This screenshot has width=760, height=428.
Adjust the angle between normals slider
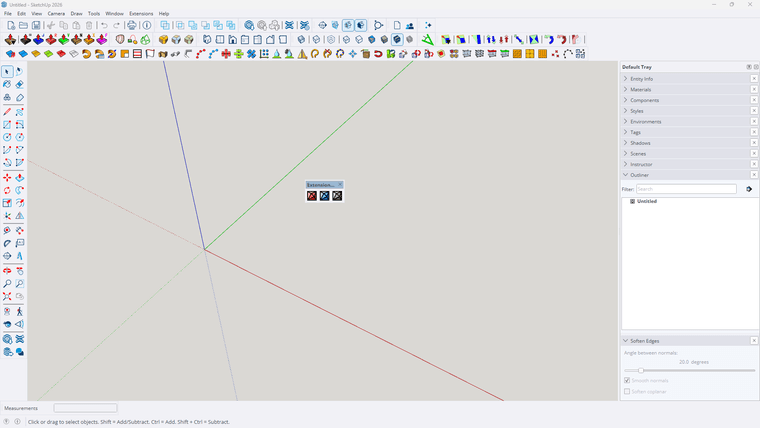pos(640,370)
